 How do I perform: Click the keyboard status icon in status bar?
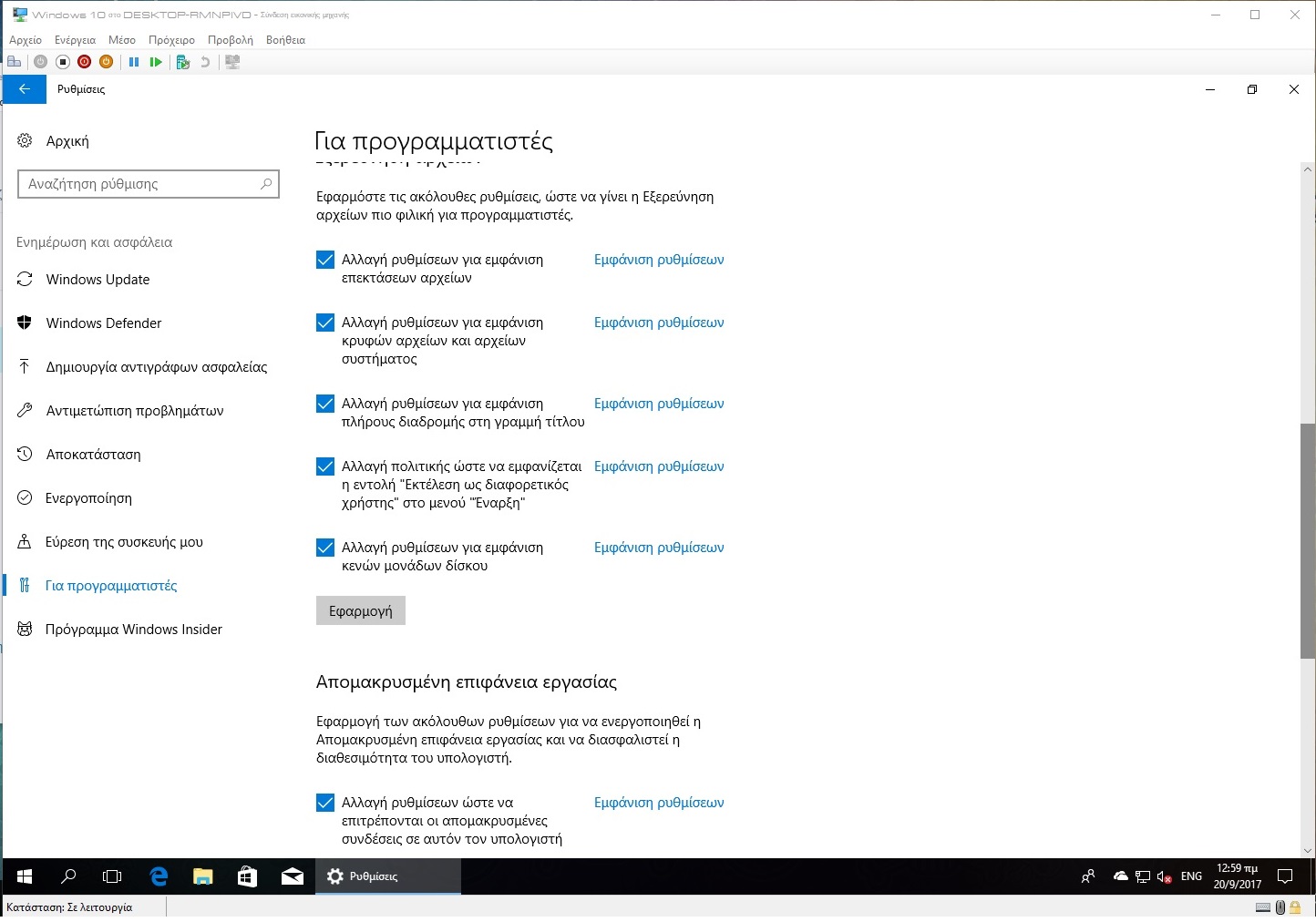[1263, 907]
